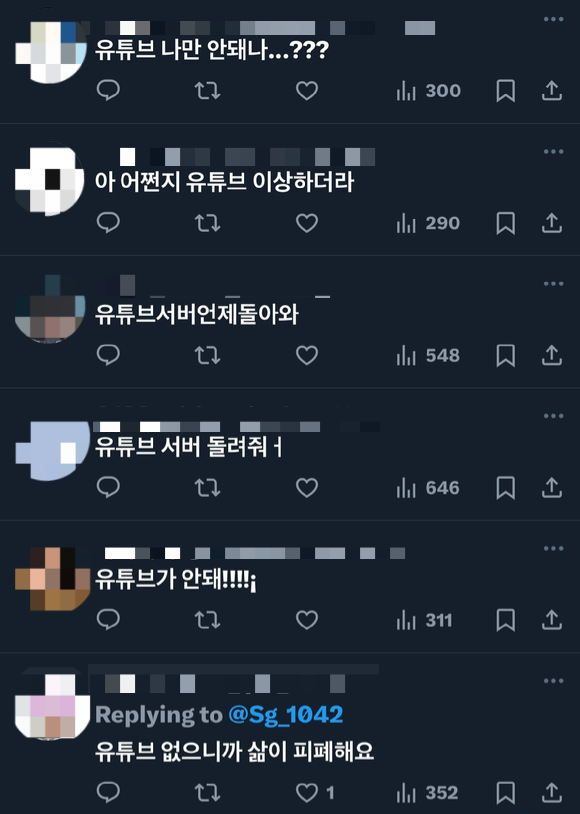View analytics showing 548 views
This screenshot has width=580, height=814.
pos(428,356)
